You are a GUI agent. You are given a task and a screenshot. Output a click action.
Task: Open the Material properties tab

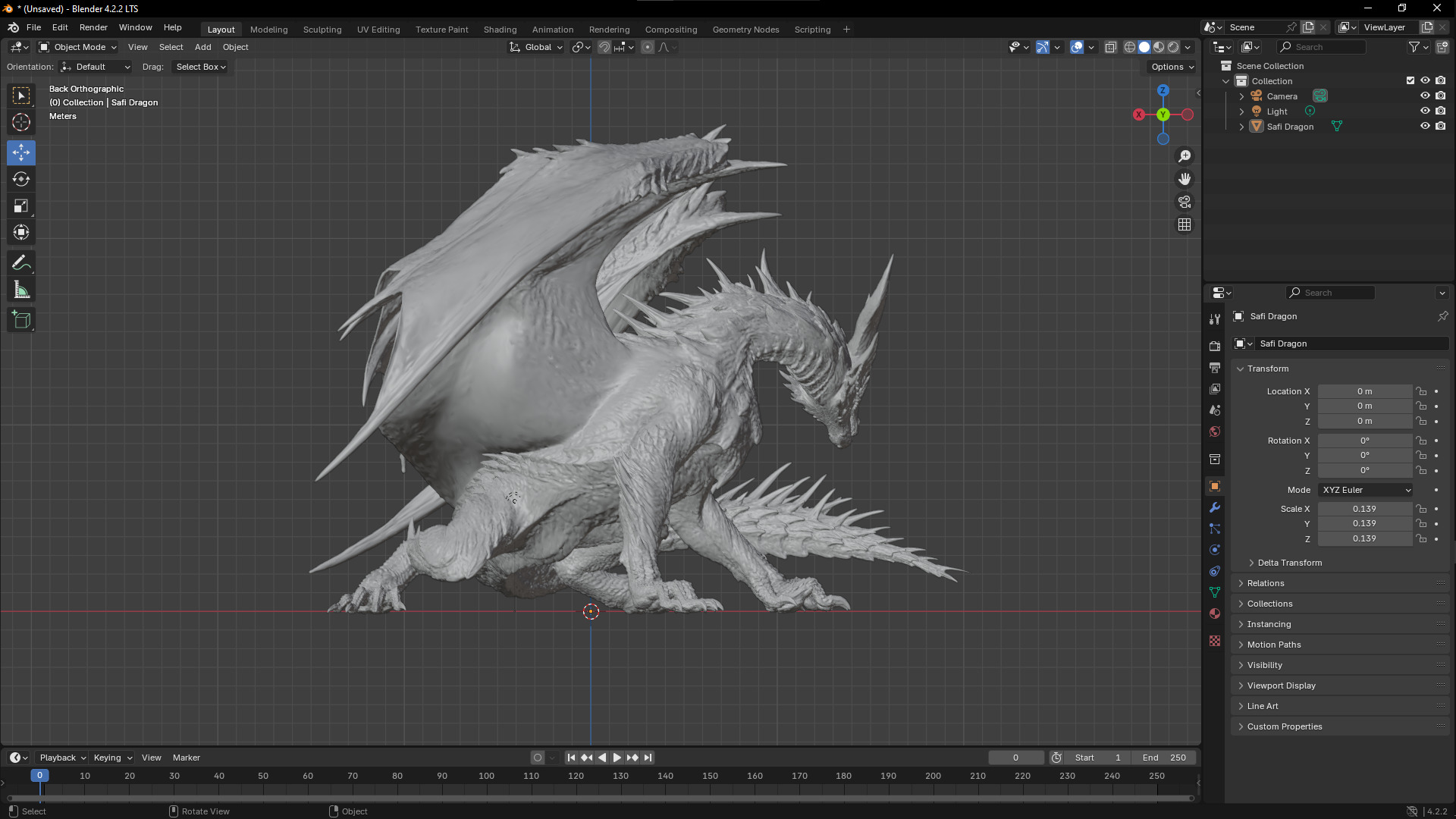[1215, 613]
